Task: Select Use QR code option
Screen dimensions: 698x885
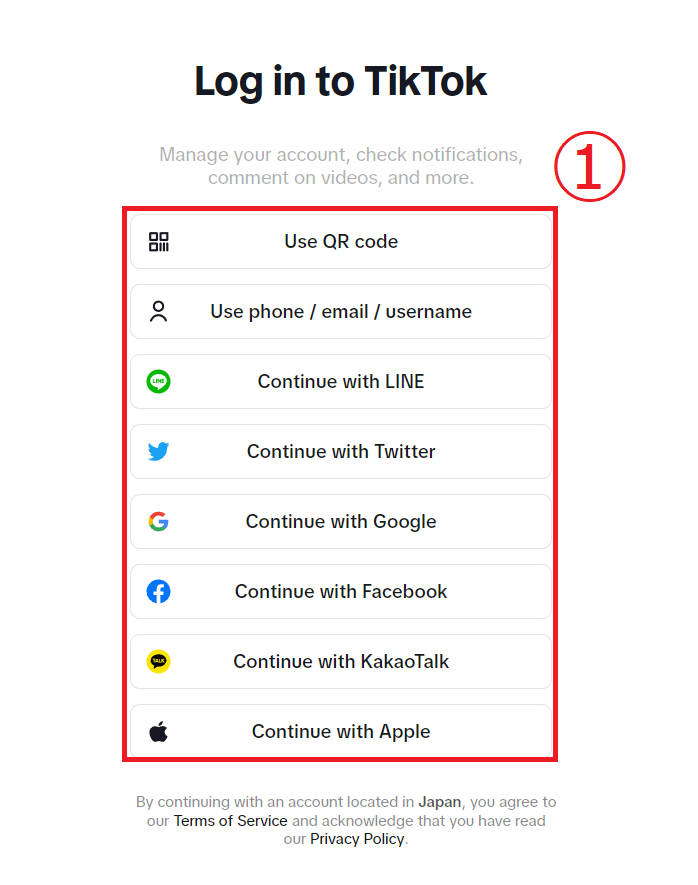Action: (x=341, y=242)
